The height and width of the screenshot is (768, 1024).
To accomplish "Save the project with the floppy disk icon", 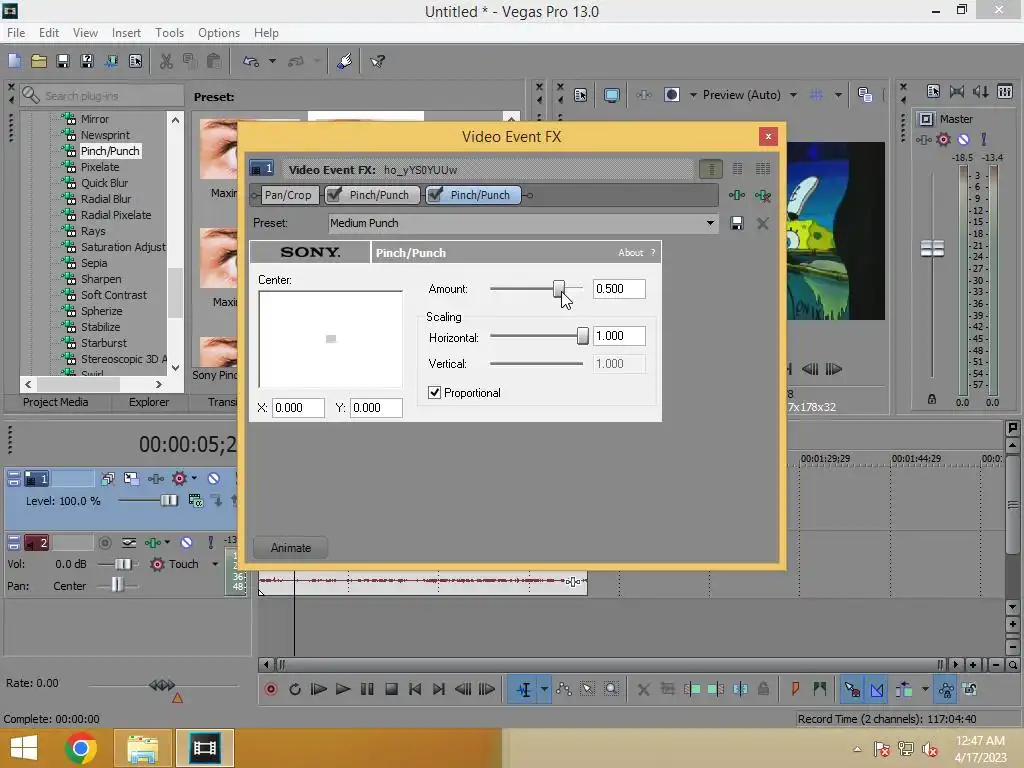I will point(63,61).
